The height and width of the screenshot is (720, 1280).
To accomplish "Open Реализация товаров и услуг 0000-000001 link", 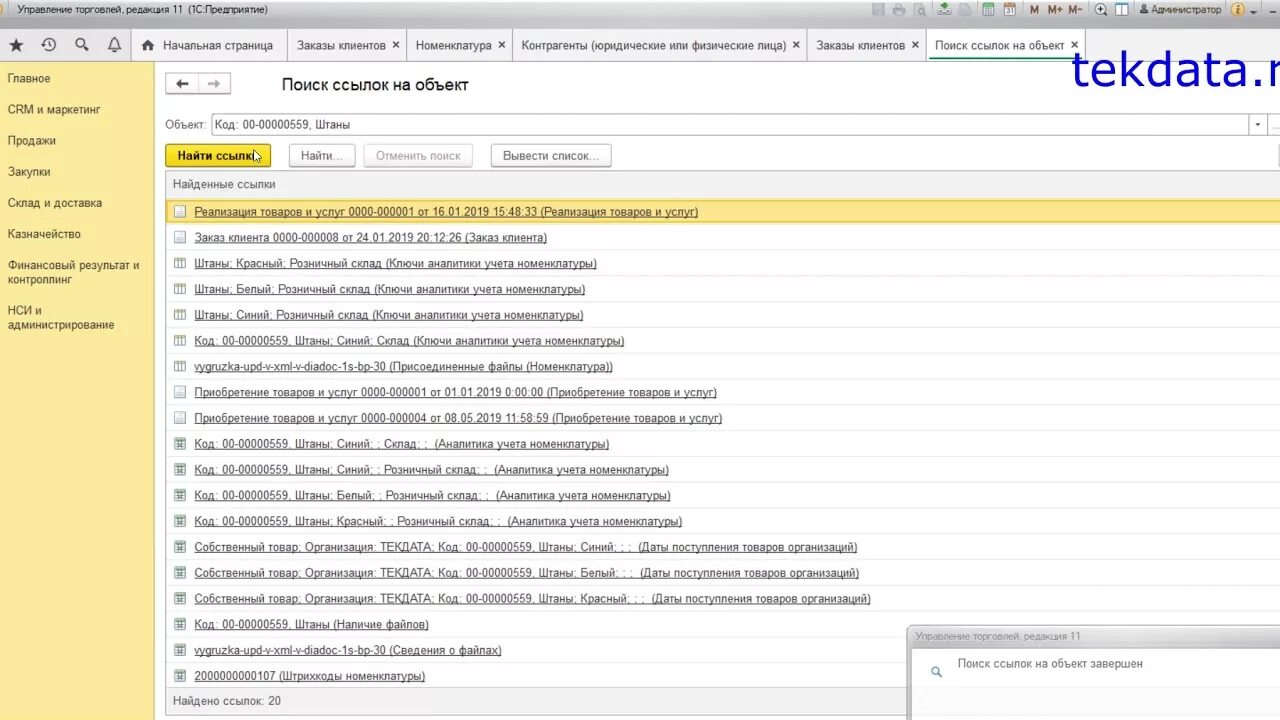I will click(x=446, y=212).
